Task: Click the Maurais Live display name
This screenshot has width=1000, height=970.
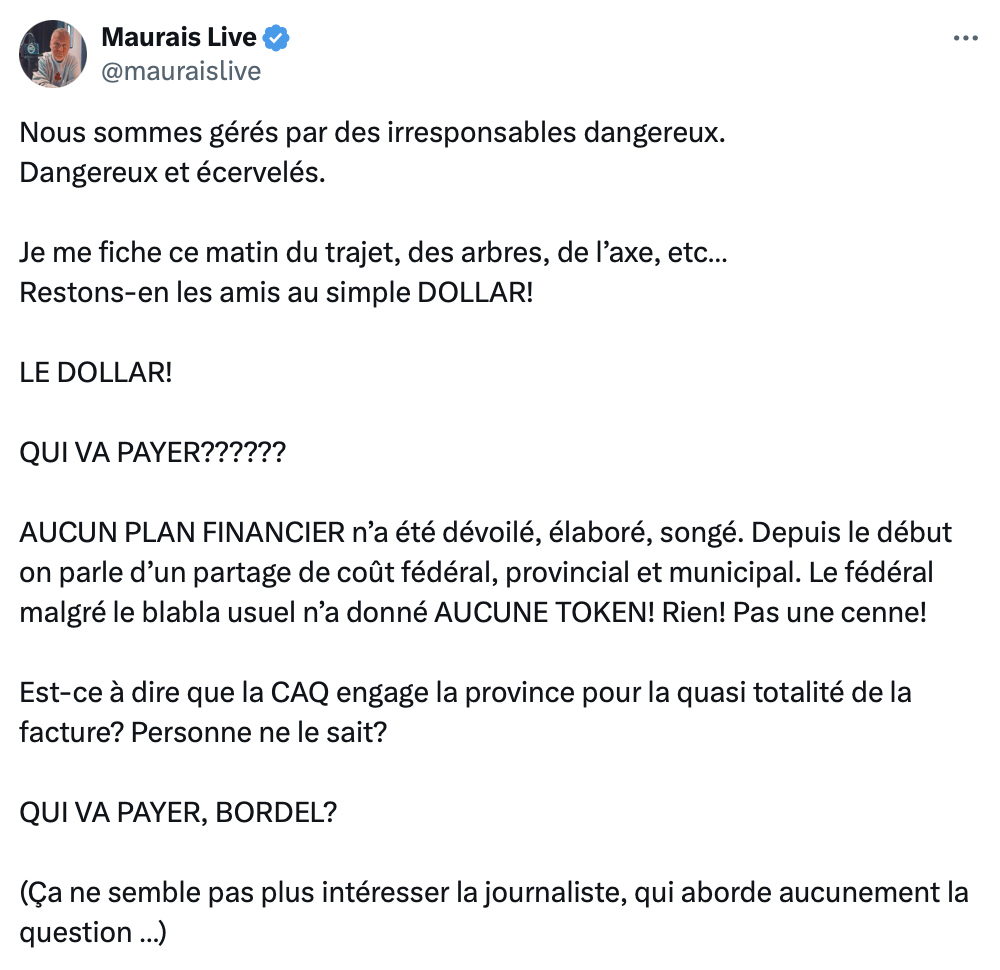Action: tap(179, 37)
